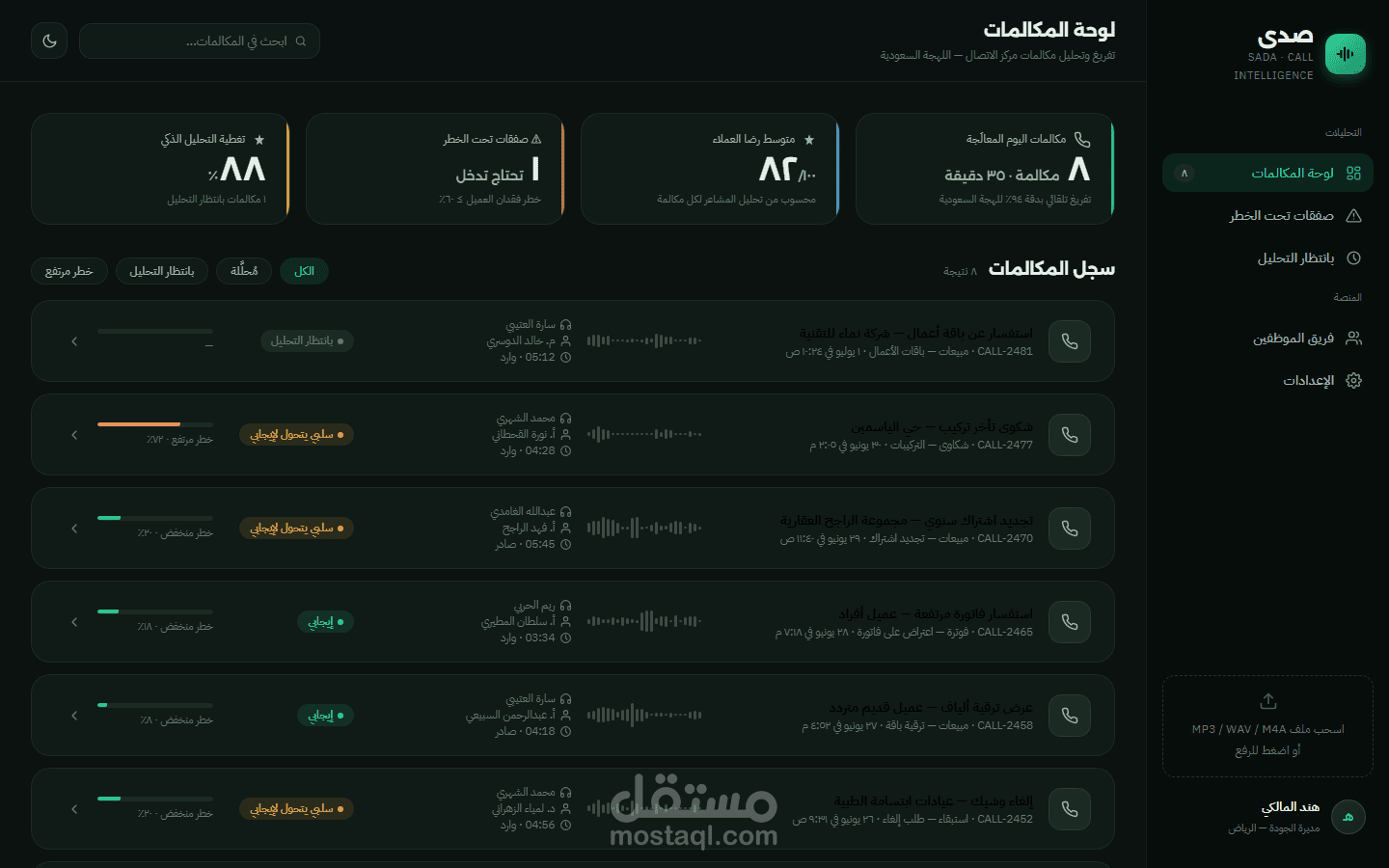
Task: Click the warning triangle icon in sidebar
Action: pyautogui.click(x=1353, y=215)
